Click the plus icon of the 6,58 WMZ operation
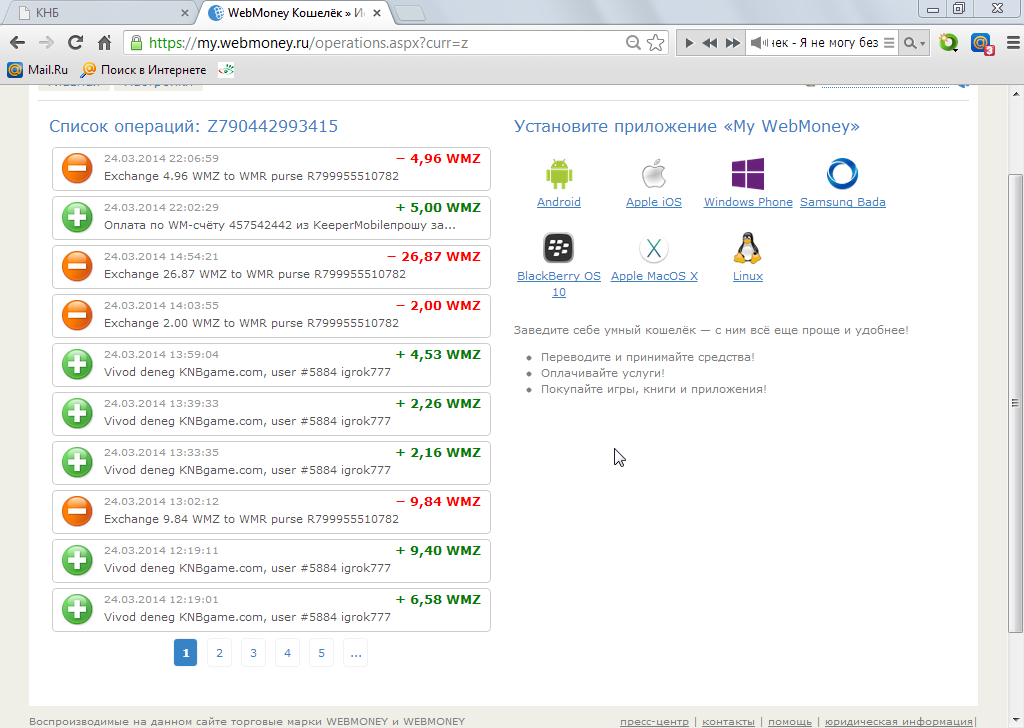This screenshot has height=728, width=1024. pos(77,609)
